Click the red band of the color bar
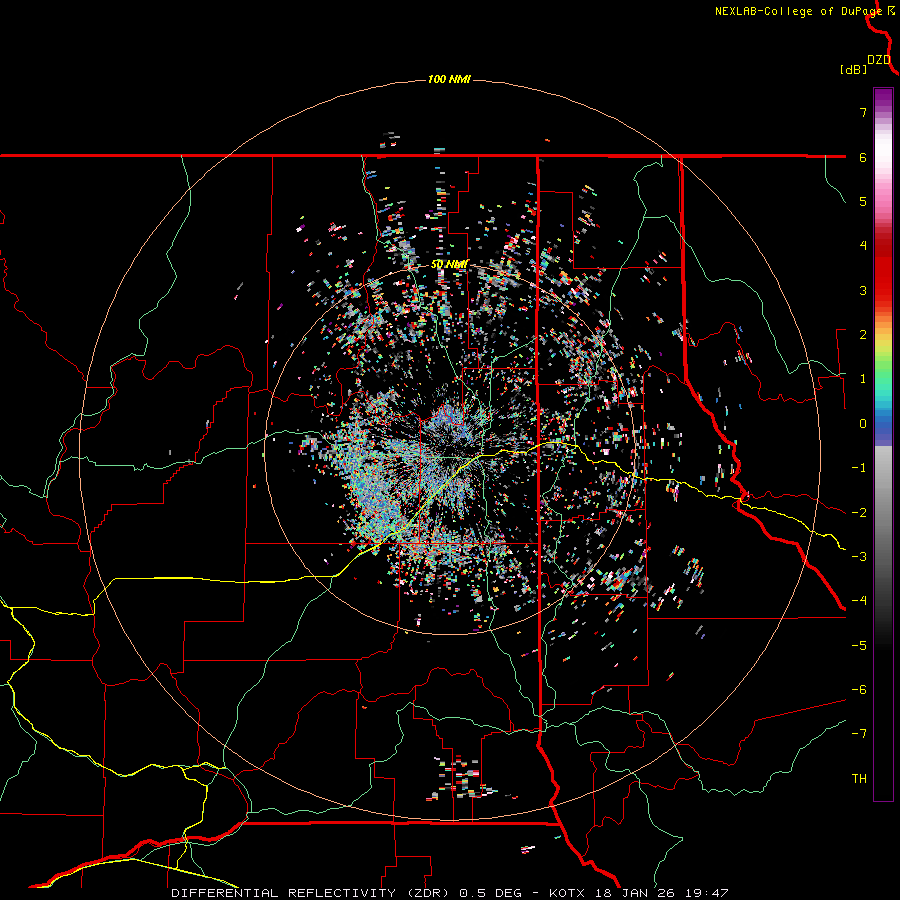 coord(883,270)
